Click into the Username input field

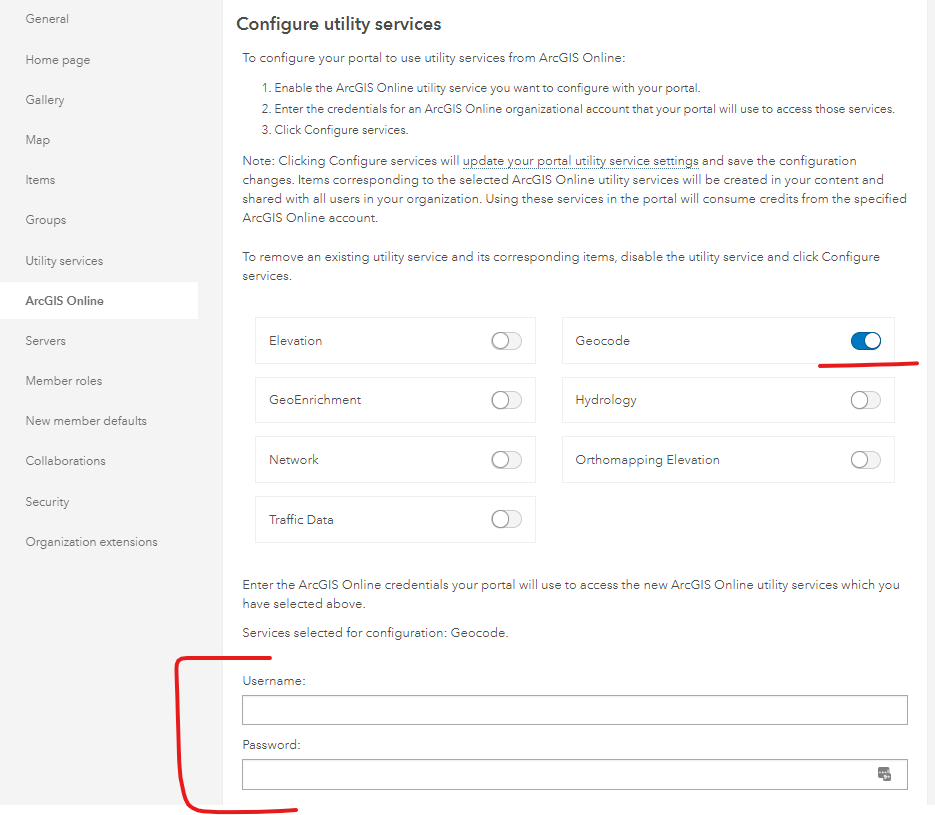574,710
